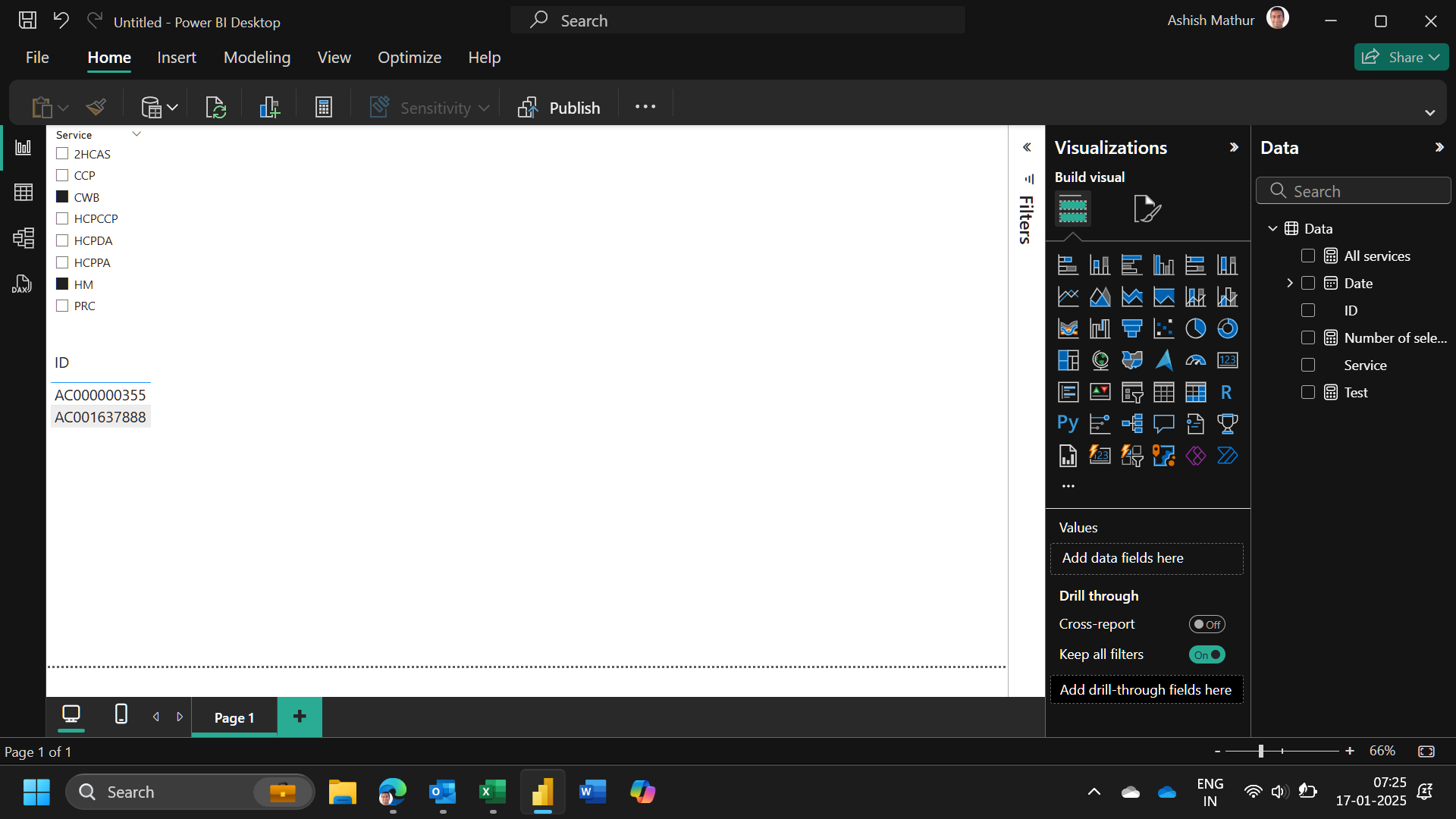Open DAX query view in left sidebar
This screenshot has height=819, width=1456.
pos(22,284)
